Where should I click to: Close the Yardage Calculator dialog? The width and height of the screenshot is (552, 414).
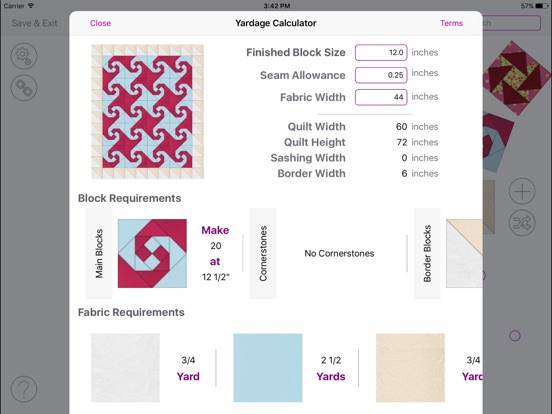click(100, 23)
